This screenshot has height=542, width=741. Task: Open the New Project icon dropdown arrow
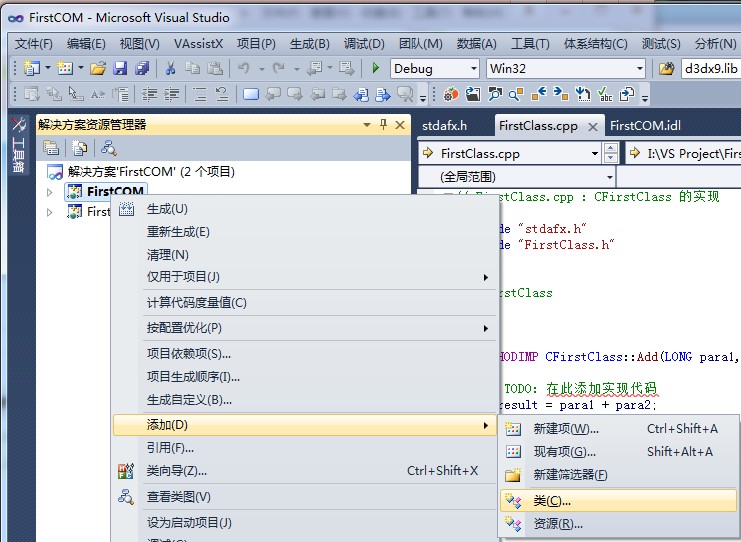pyautogui.click(x=48, y=69)
